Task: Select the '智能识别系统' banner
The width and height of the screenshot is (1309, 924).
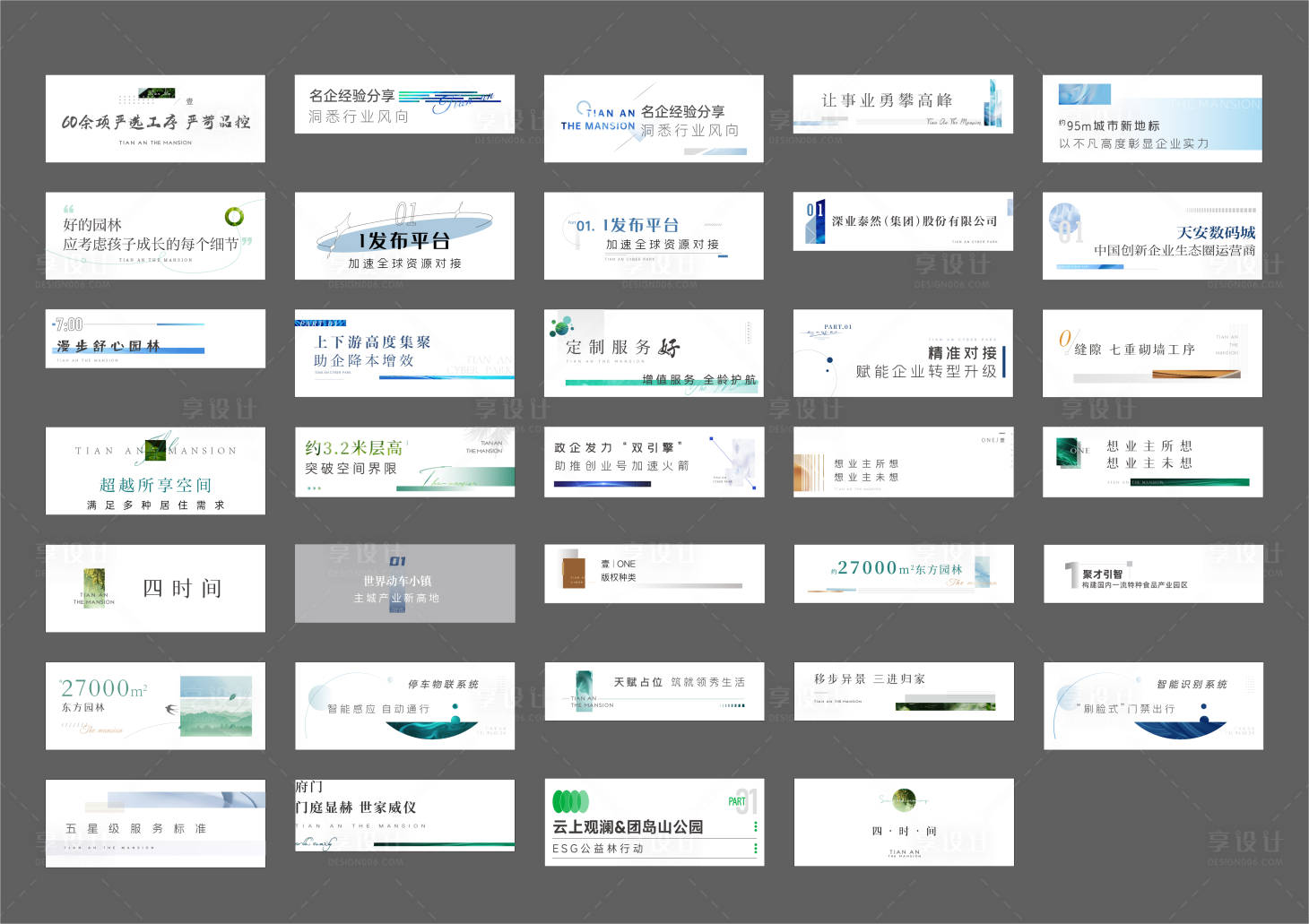Action: click(1152, 706)
